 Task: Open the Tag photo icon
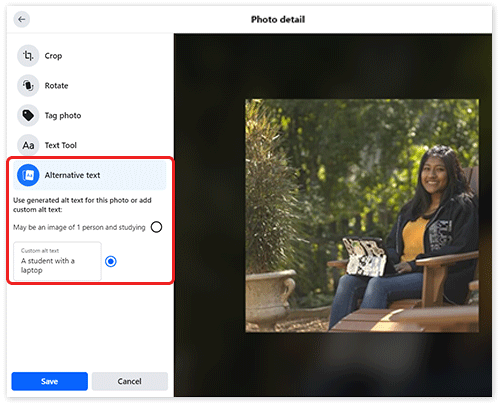click(x=28, y=116)
